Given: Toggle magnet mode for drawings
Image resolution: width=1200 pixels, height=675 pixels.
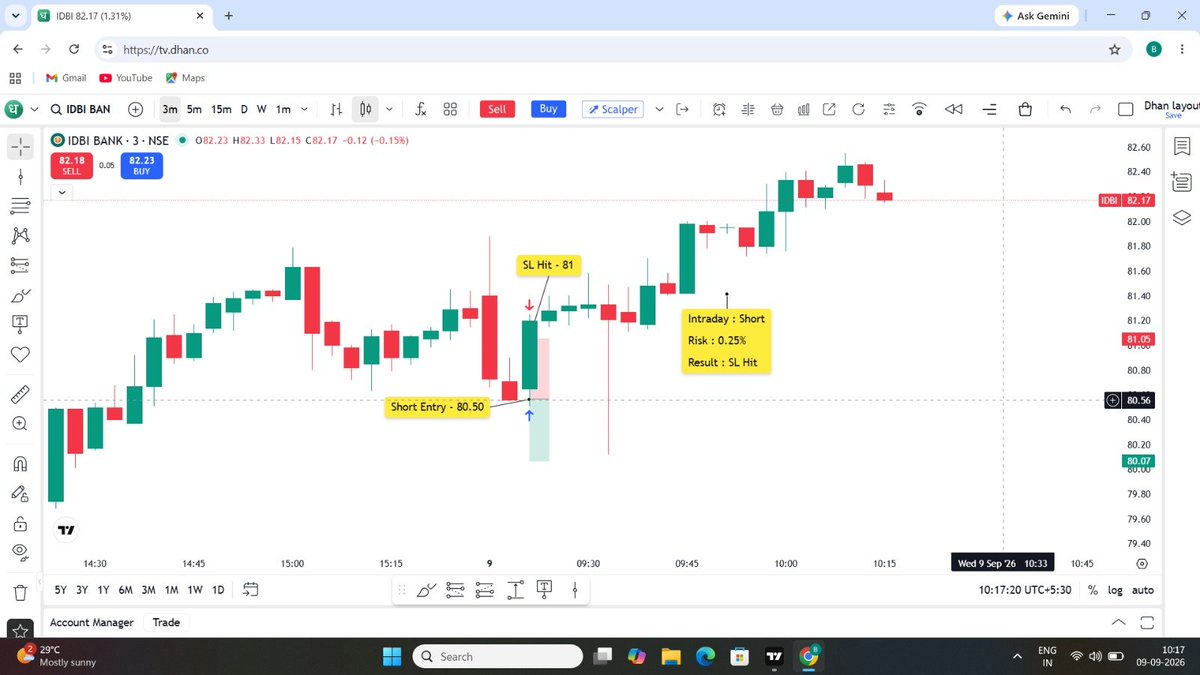Looking at the screenshot, I should (x=20, y=463).
